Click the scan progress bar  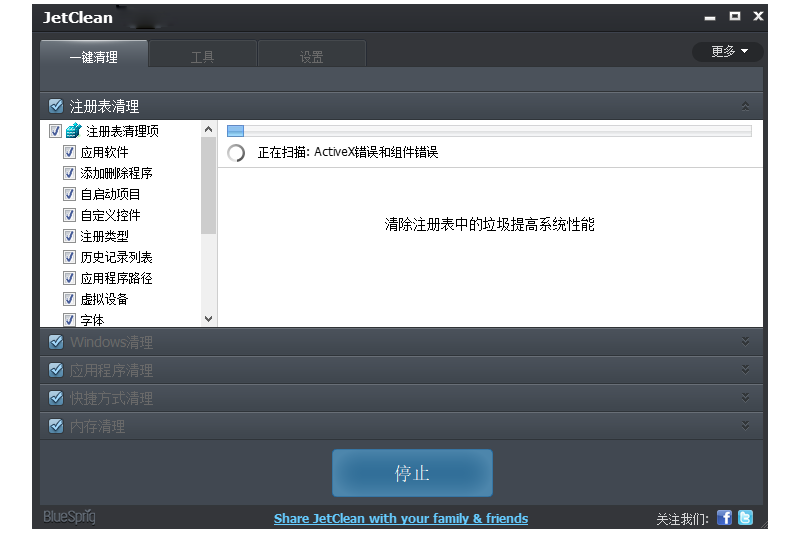point(489,131)
